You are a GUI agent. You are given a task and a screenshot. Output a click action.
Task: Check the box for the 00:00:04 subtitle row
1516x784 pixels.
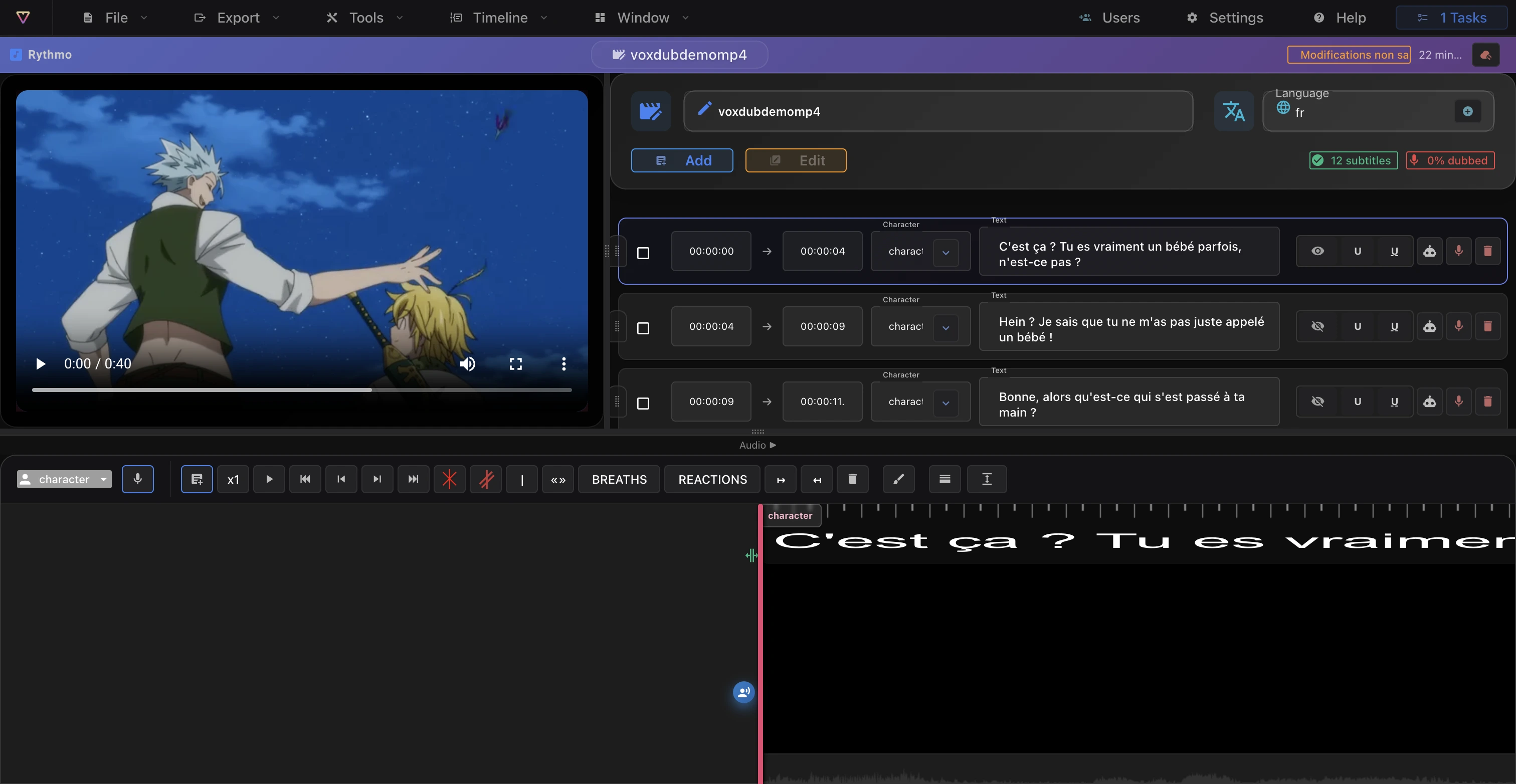(x=643, y=328)
